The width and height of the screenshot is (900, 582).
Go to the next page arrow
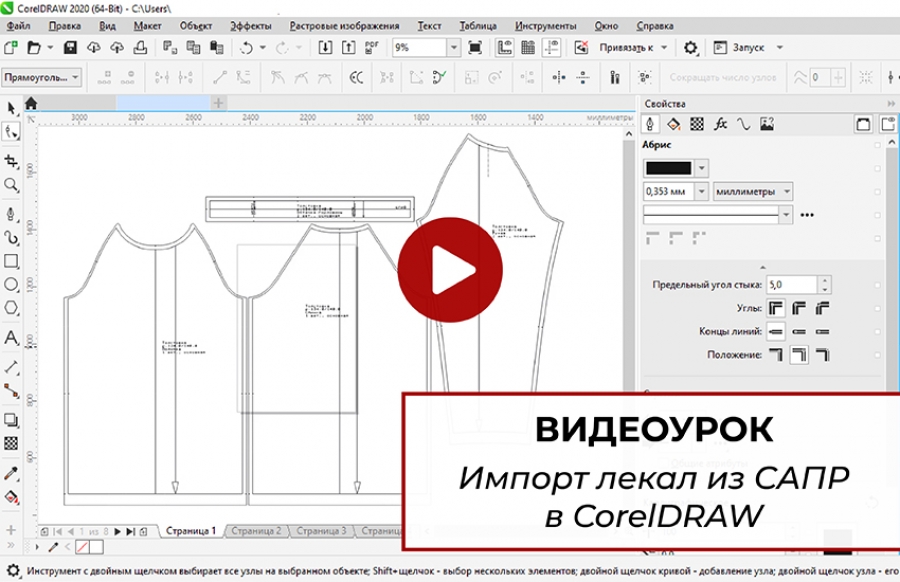117,531
